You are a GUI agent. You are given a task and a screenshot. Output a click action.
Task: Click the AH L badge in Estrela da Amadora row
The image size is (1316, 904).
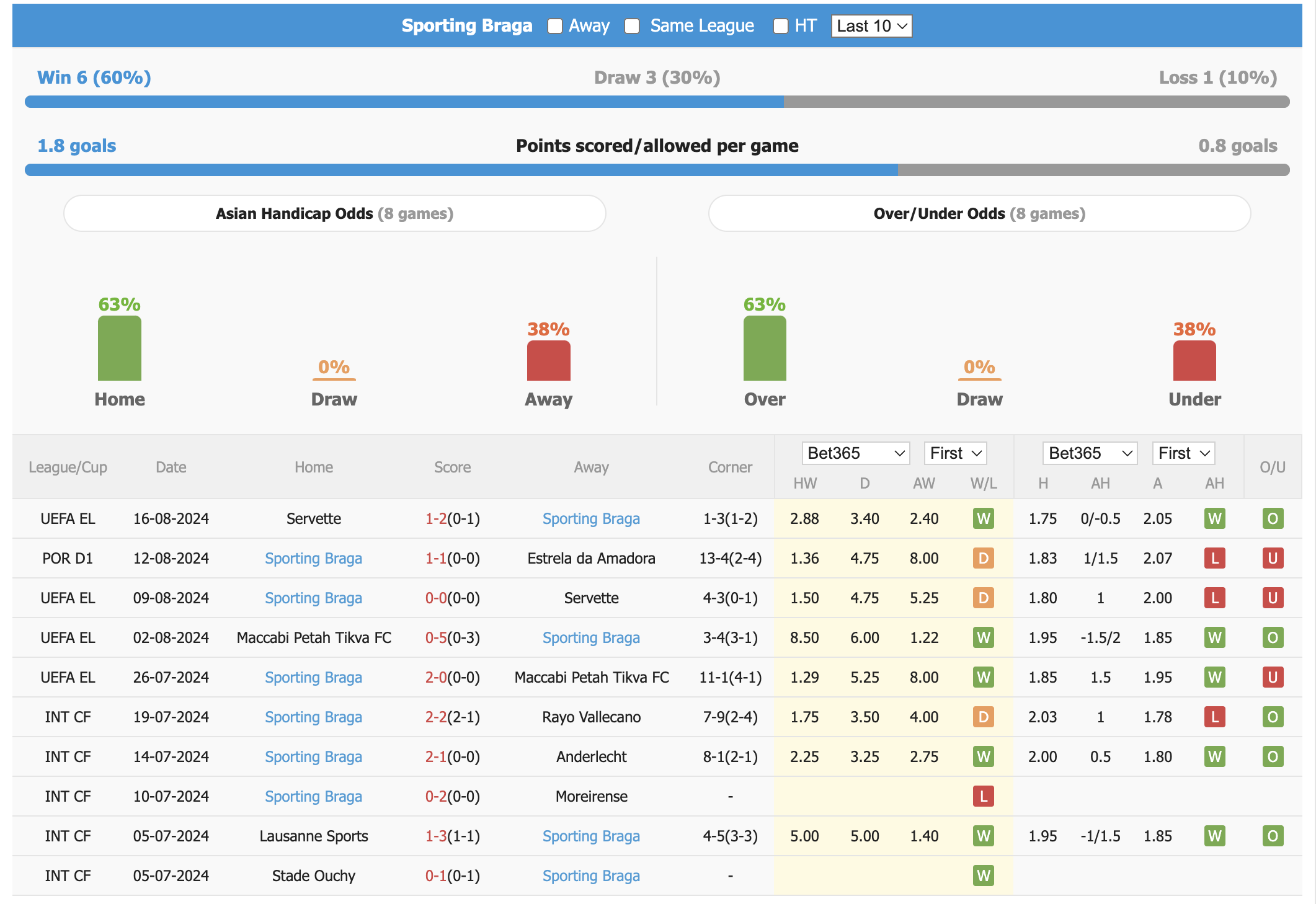(1215, 558)
